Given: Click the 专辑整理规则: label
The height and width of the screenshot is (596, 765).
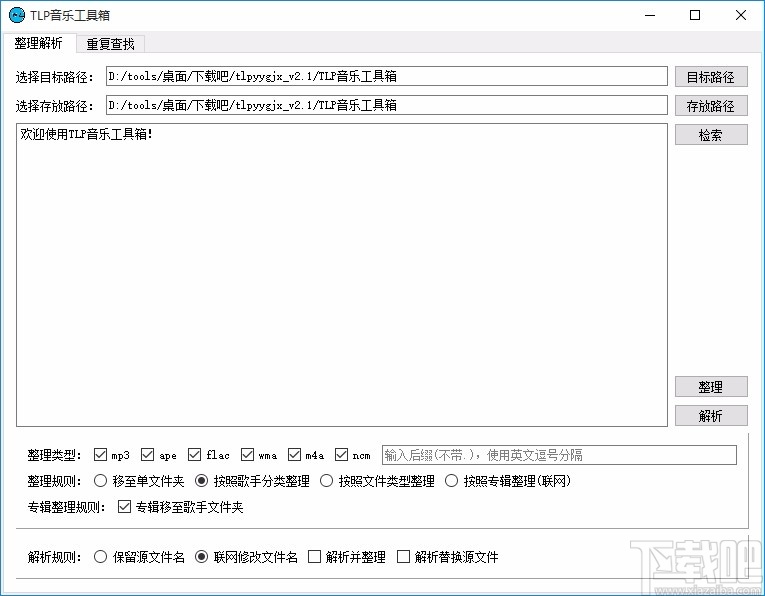Looking at the screenshot, I should 66,507.
